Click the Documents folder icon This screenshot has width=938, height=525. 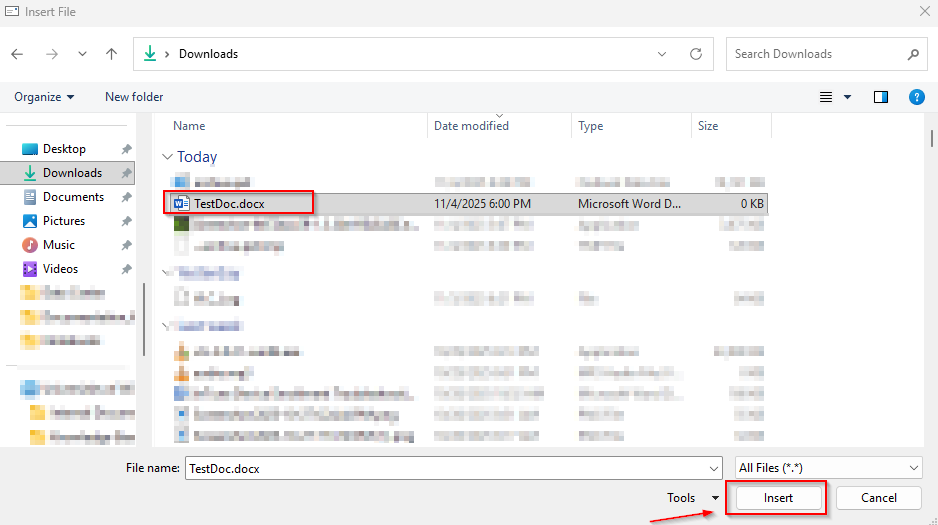point(29,197)
